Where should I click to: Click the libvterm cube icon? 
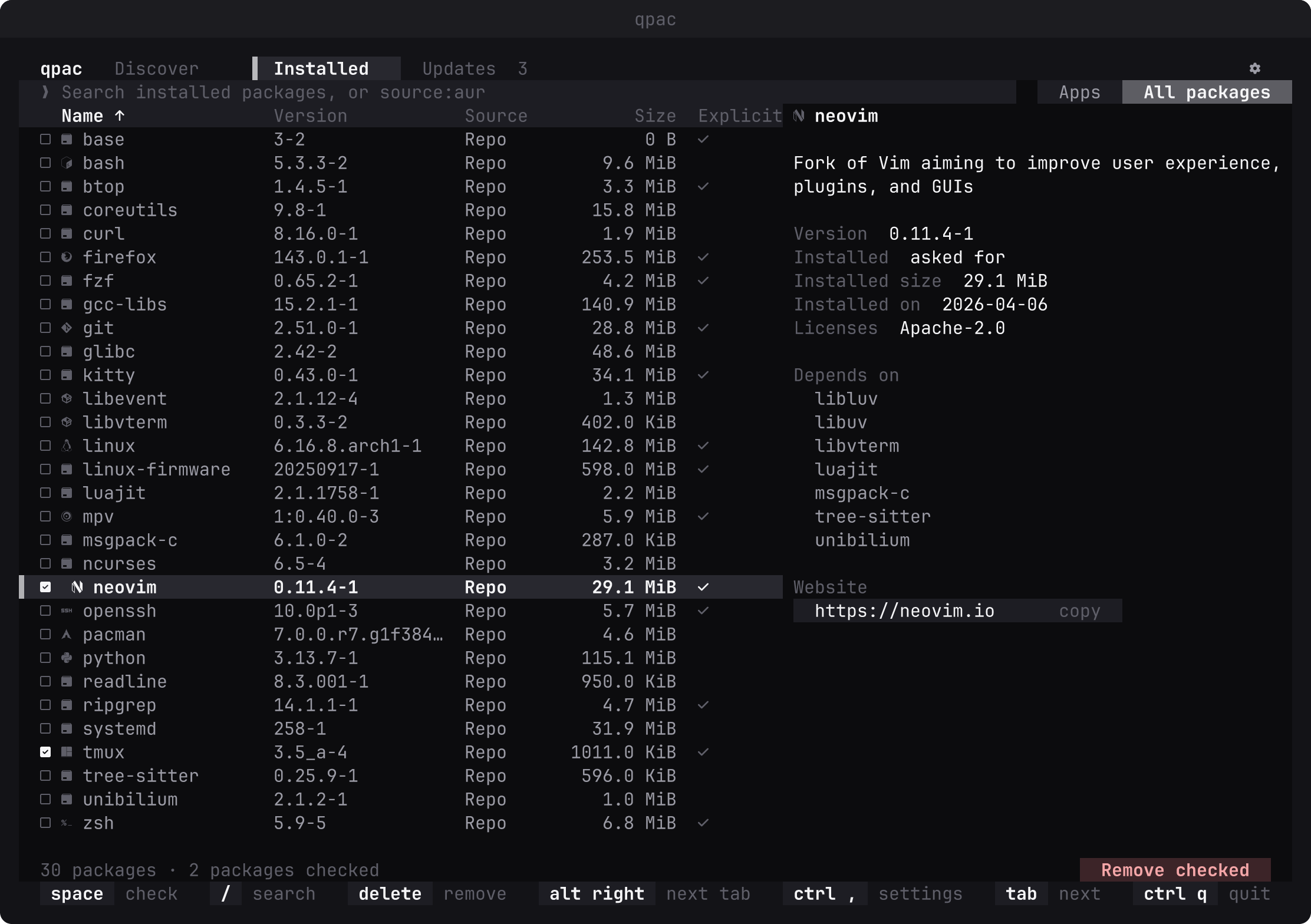point(67,422)
